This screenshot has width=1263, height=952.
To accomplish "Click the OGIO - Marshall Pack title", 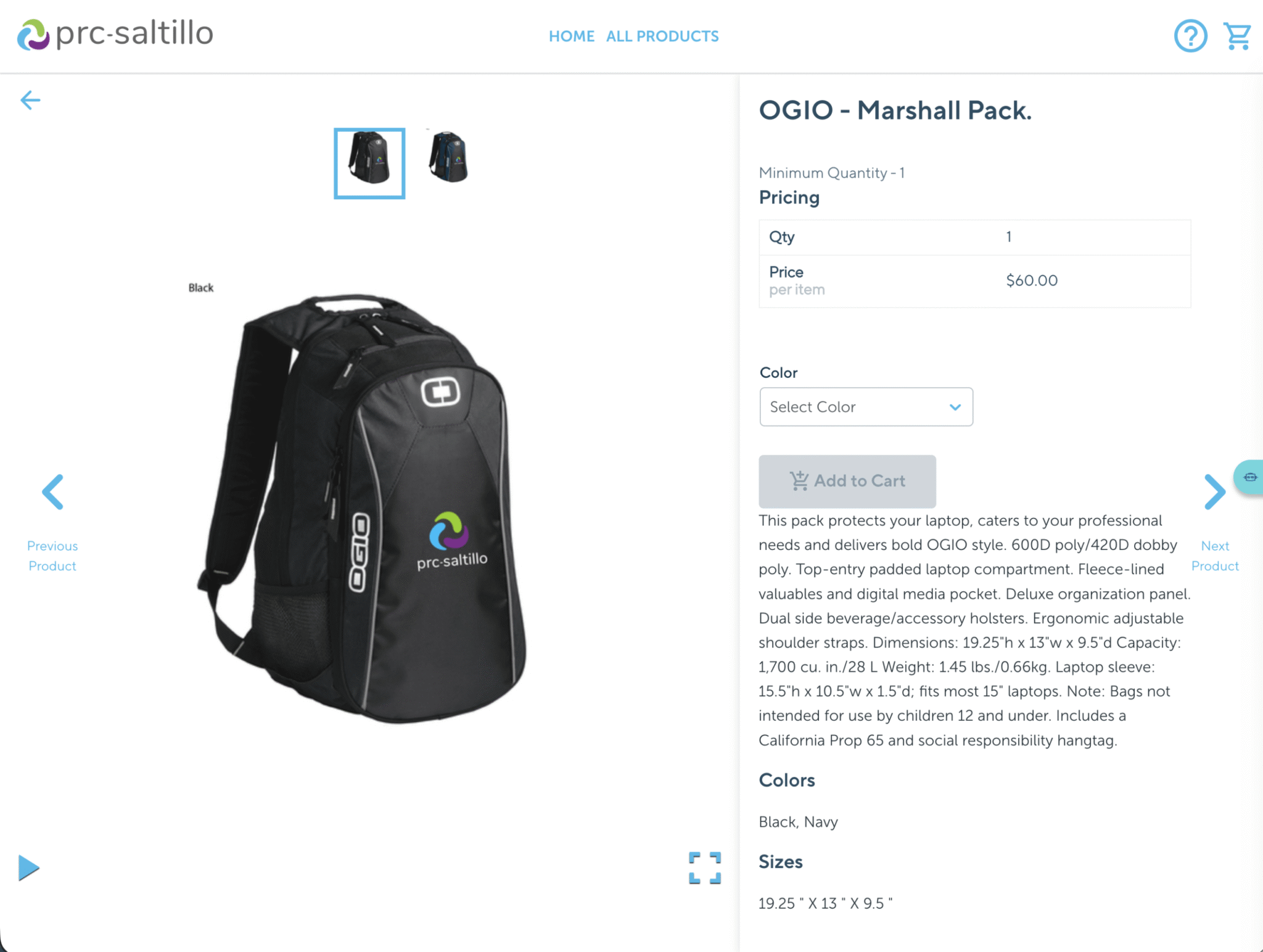I will (x=895, y=110).
